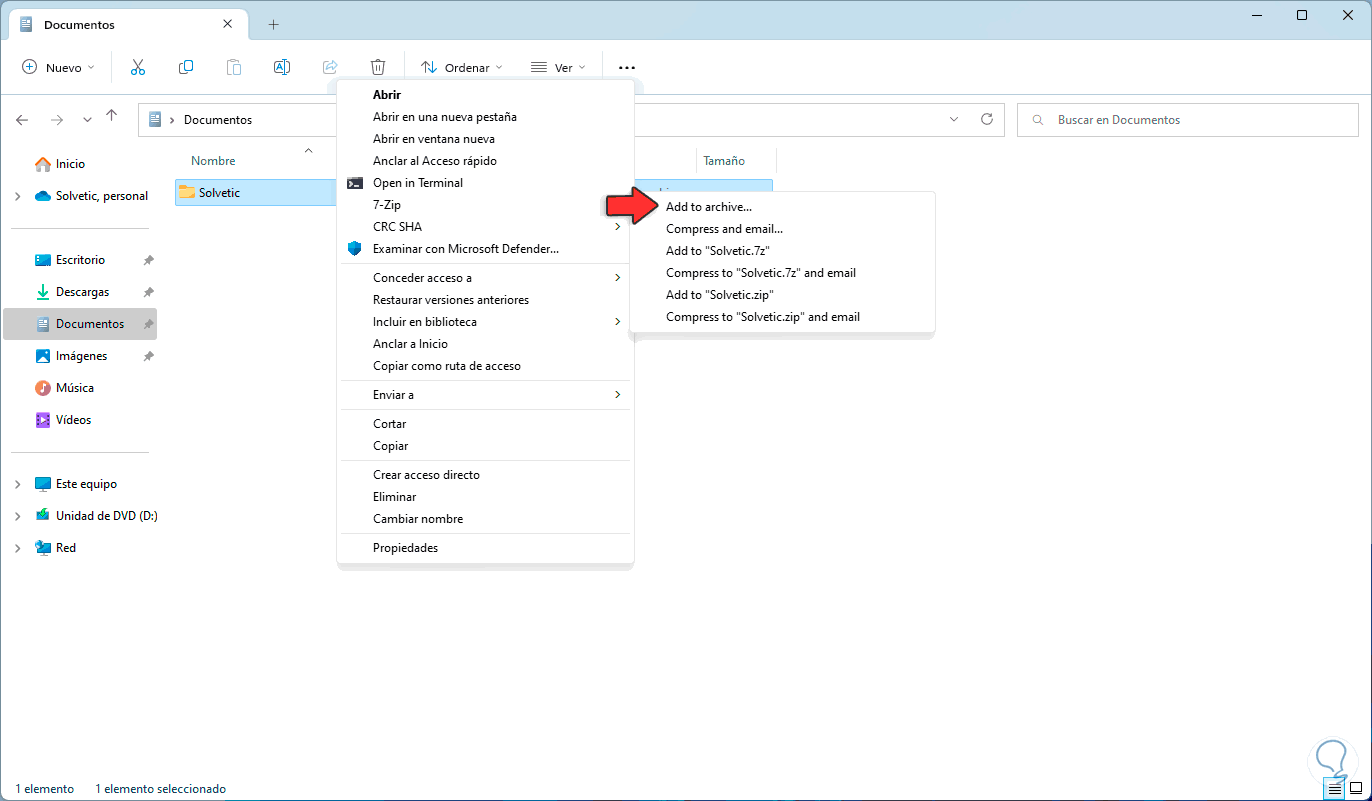The width and height of the screenshot is (1372, 801).
Task: Click the Copy icon in toolbar
Action: coord(186,67)
